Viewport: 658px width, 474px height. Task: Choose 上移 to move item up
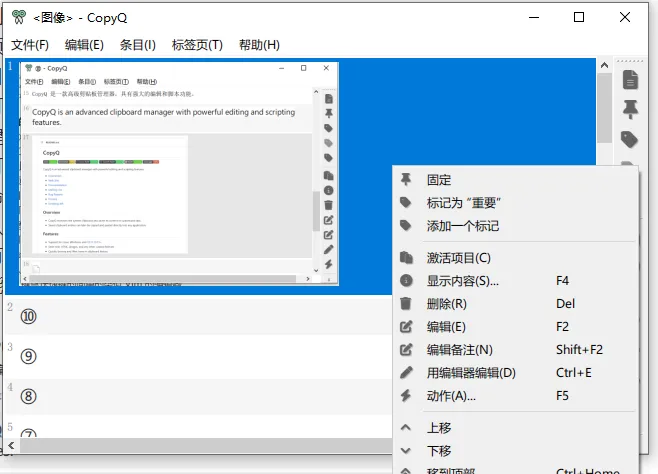515,428
